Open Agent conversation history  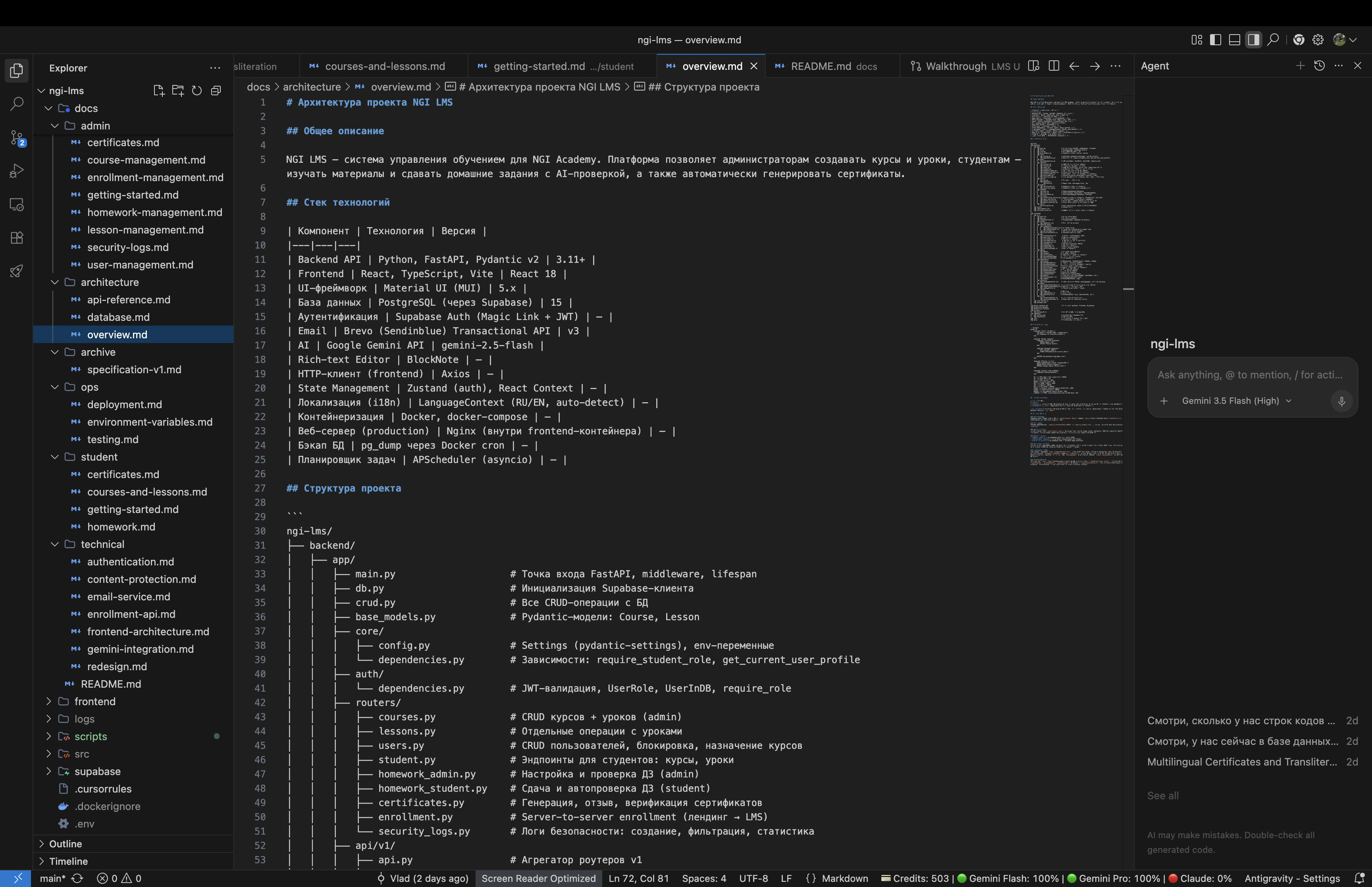pyautogui.click(x=1320, y=66)
